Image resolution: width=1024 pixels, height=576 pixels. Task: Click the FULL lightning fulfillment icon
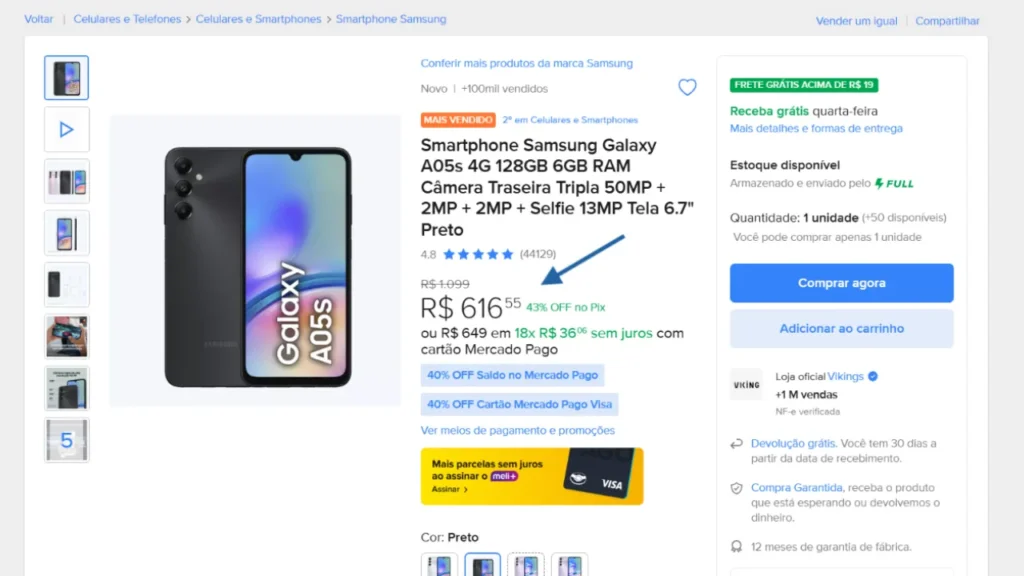(880, 184)
